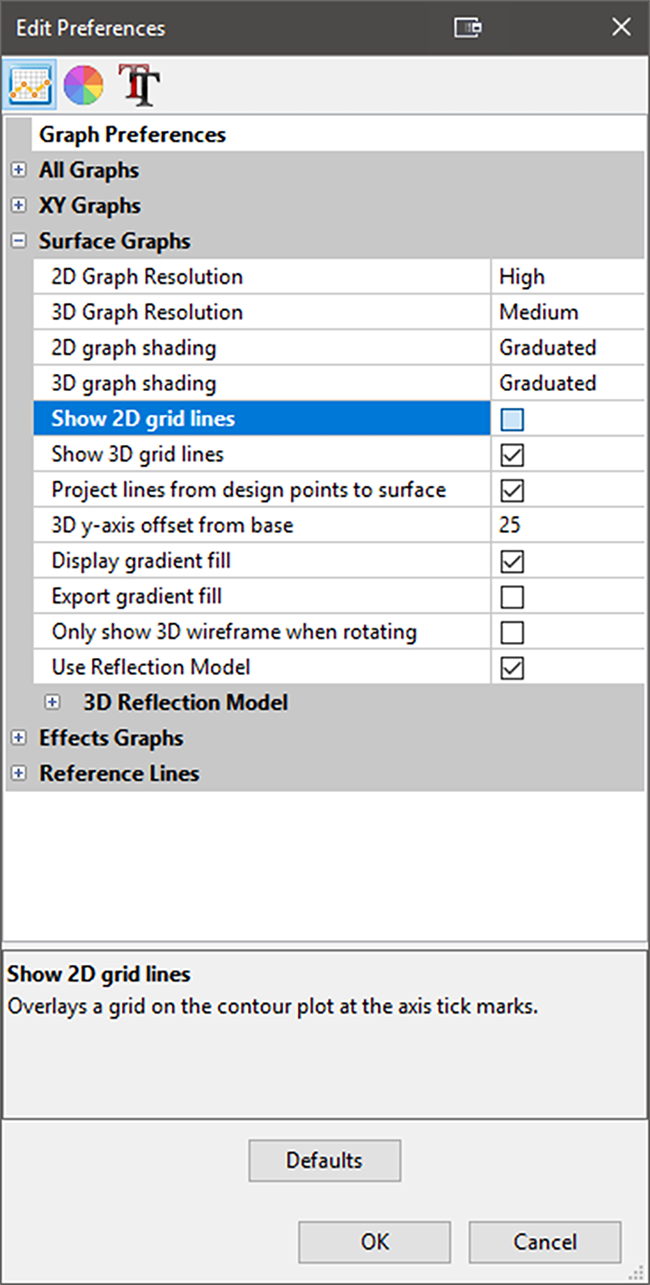This screenshot has height=1285, width=650.
Task: Expand the 3D Reflection Model group
Action: tap(66, 703)
